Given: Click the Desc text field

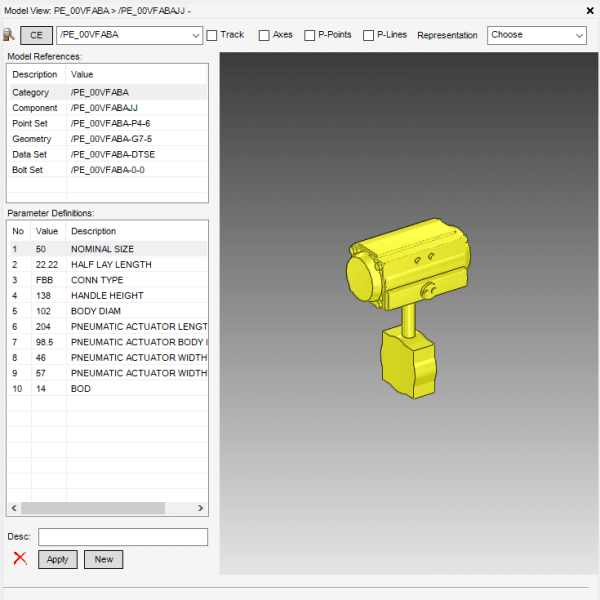Looking at the screenshot, I should (x=122, y=537).
